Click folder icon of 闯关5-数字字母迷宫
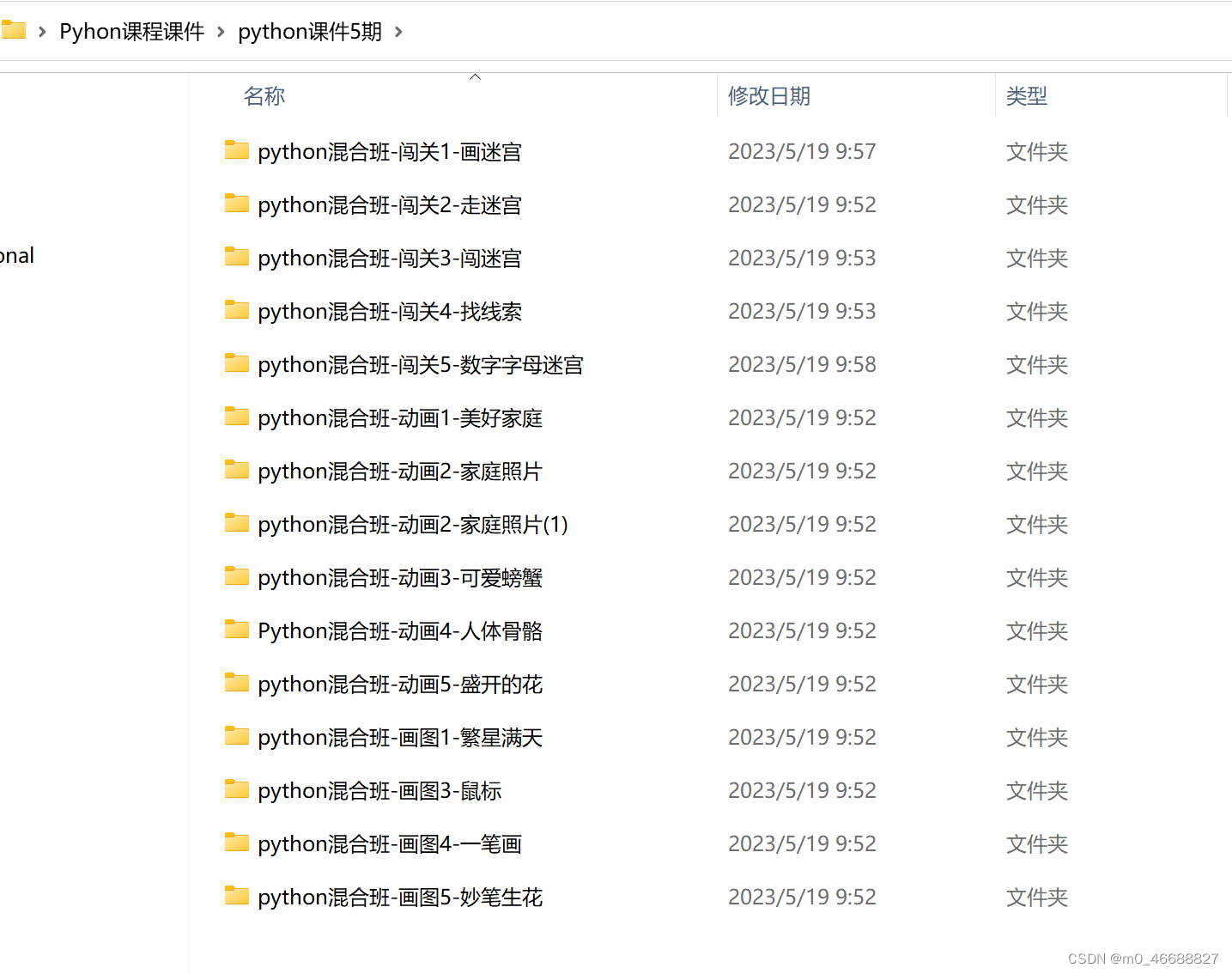The width and height of the screenshot is (1232, 974). 237,364
